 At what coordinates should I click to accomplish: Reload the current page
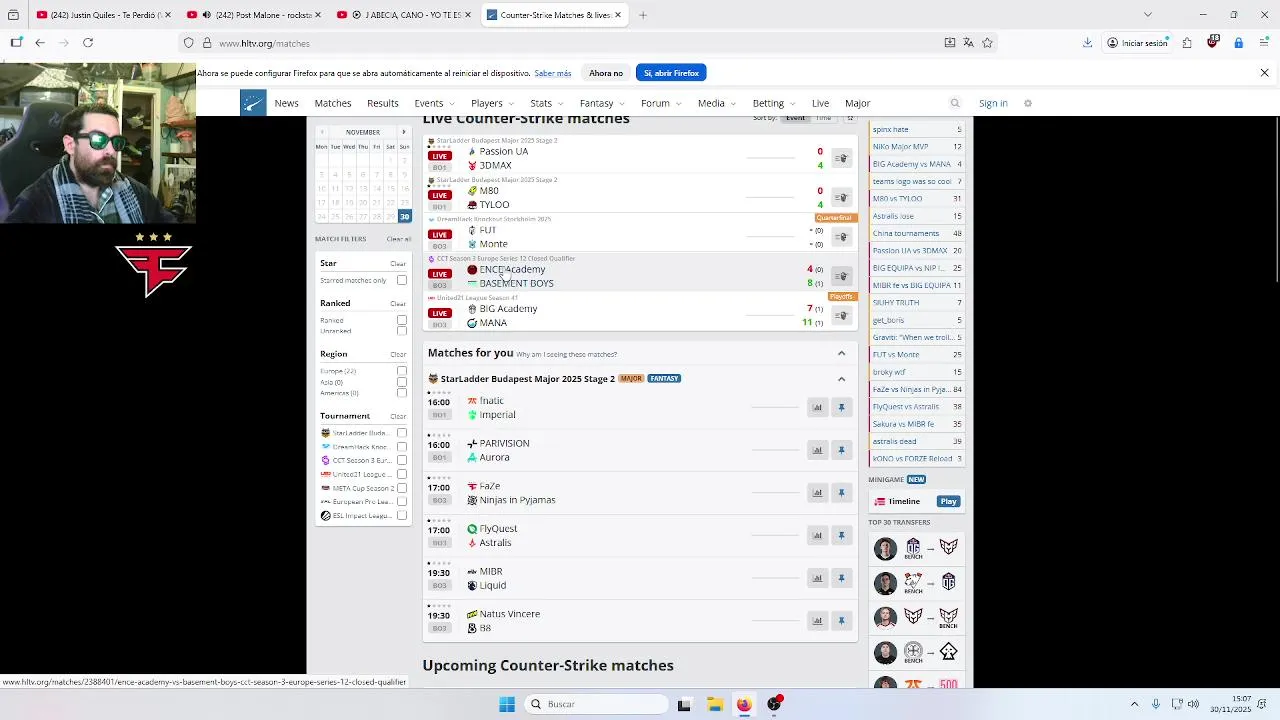pyautogui.click(x=88, y=43)
